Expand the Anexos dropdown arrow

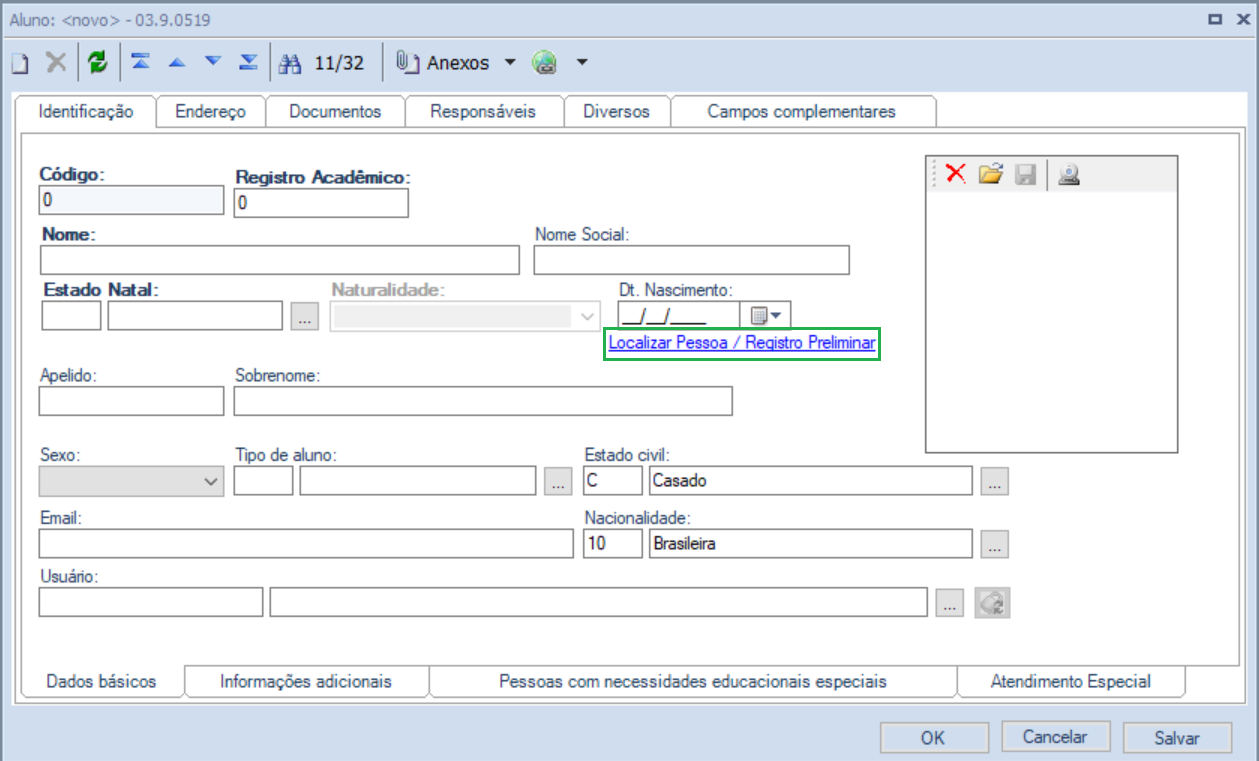[509, 63]
